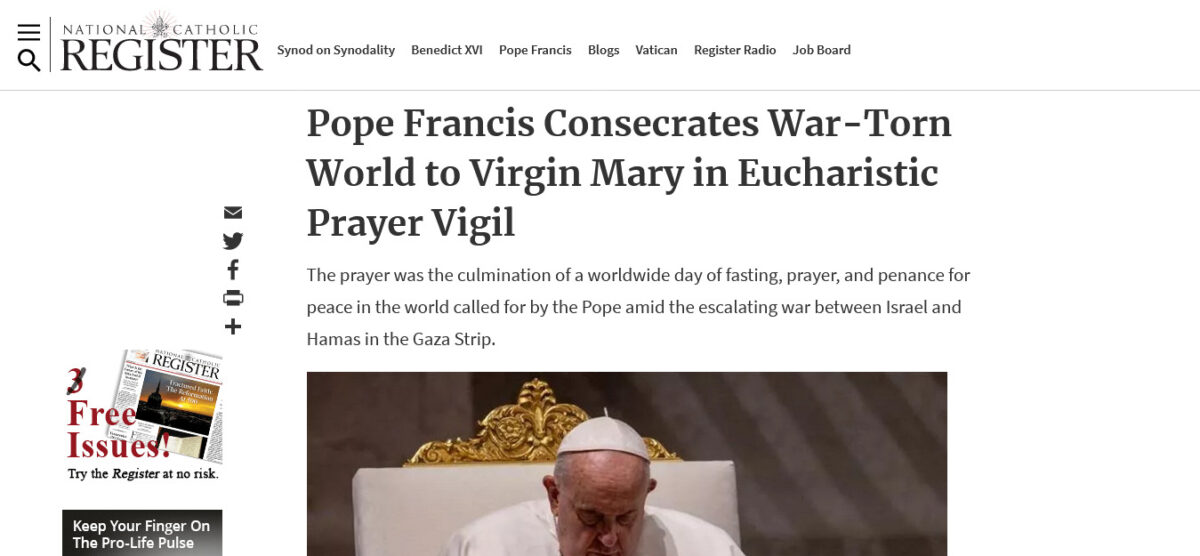1200x556 pixels.
Task: Open Synod on Synodality section
Action: [x=336, y=50]
